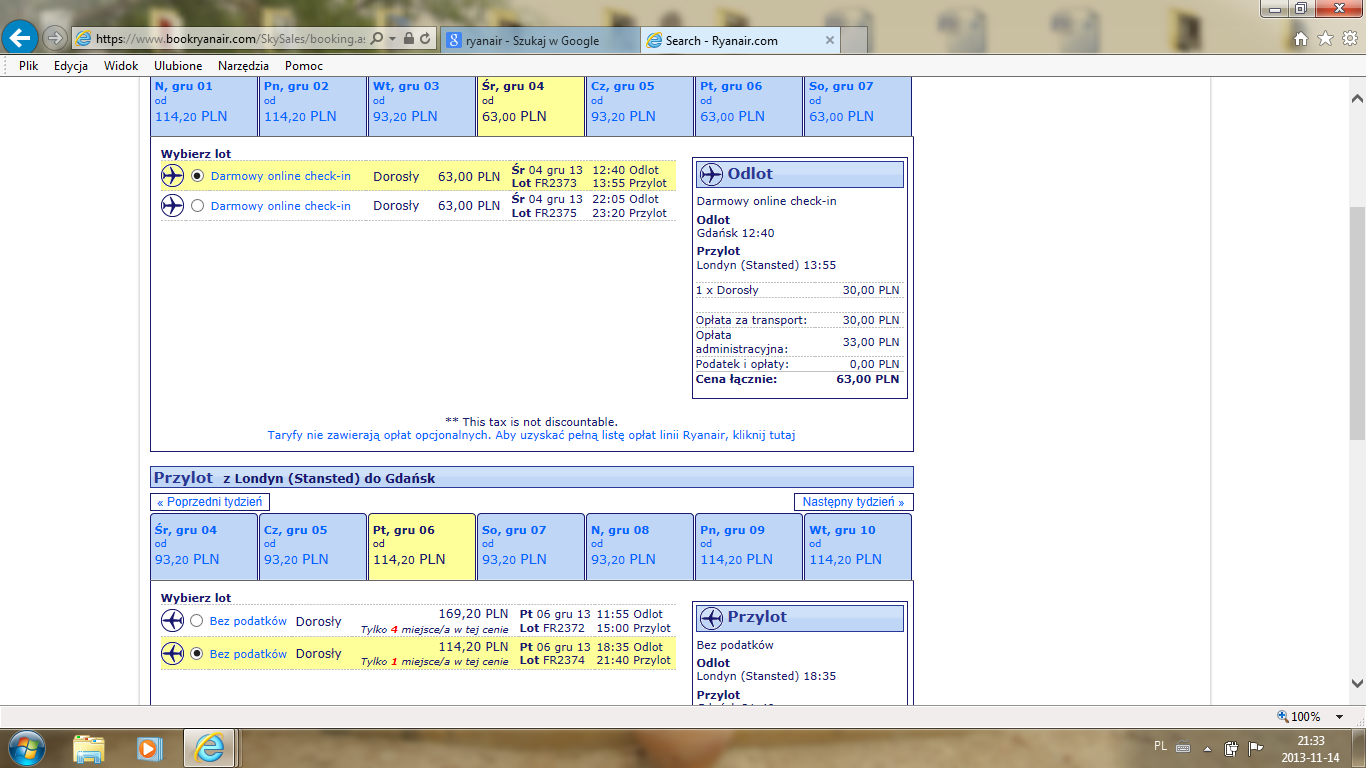This screenshot has height=768, width=1366.
Task: Open 'Bez podatków' link for flight FR2372
Action: (248, 621)
